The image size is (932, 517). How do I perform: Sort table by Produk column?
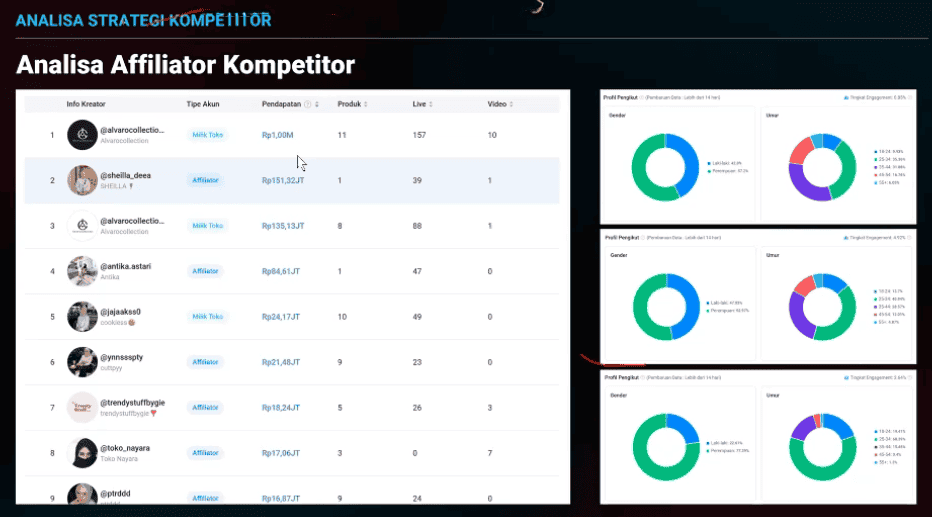click(x=366, y=104)
